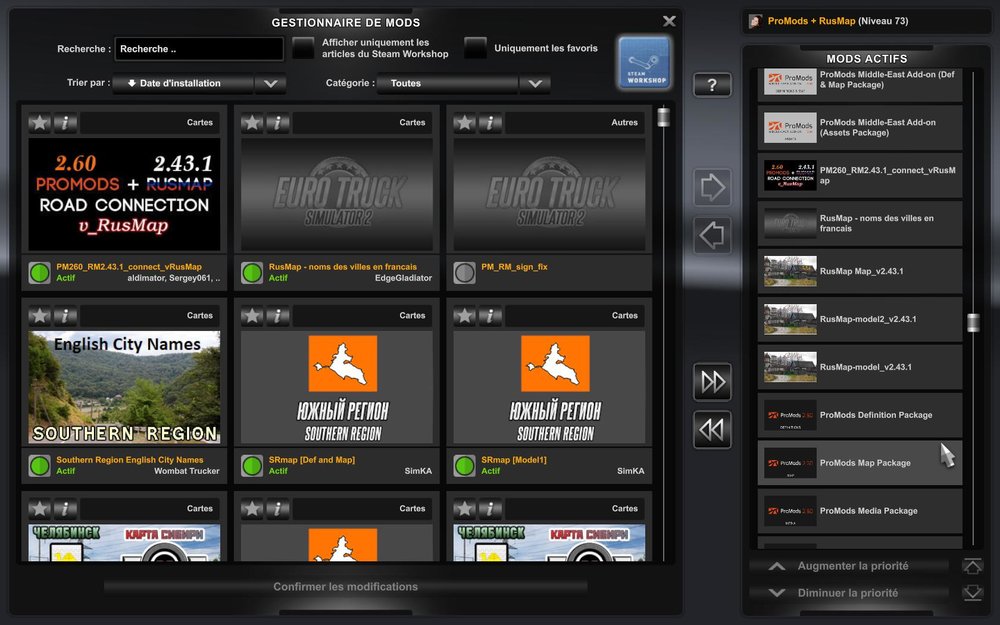1000x625 pixels.
Task: Select ProMods Map Package active mod
Action: (x=860, y=463)
